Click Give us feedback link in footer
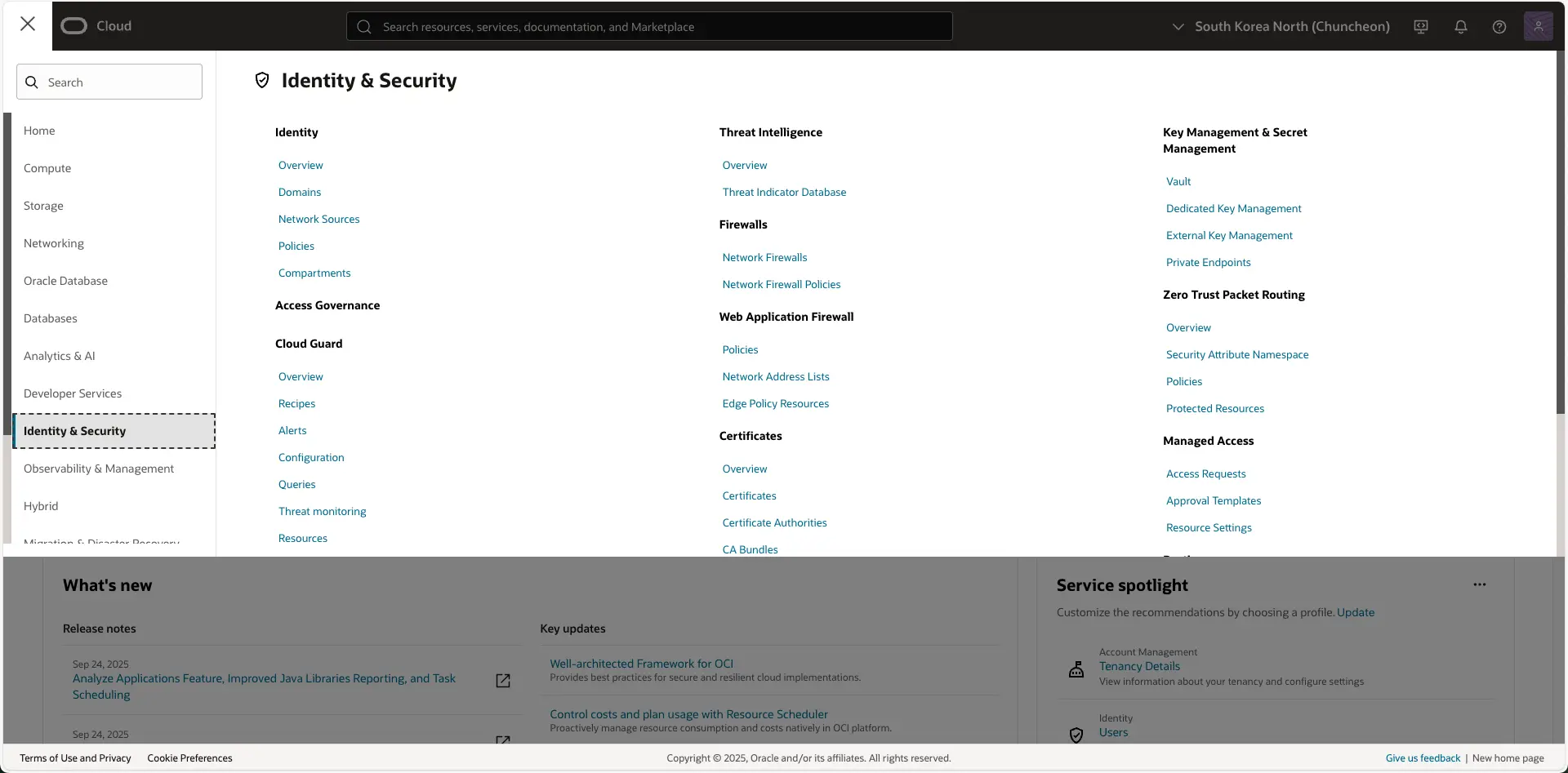1568x773 pixels. (1423, 758)
